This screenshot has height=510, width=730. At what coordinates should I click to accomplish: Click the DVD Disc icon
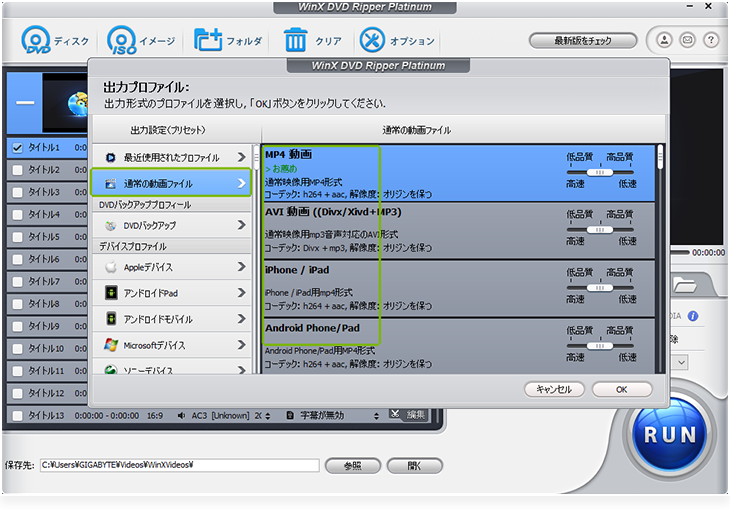[x=36, y=40]
